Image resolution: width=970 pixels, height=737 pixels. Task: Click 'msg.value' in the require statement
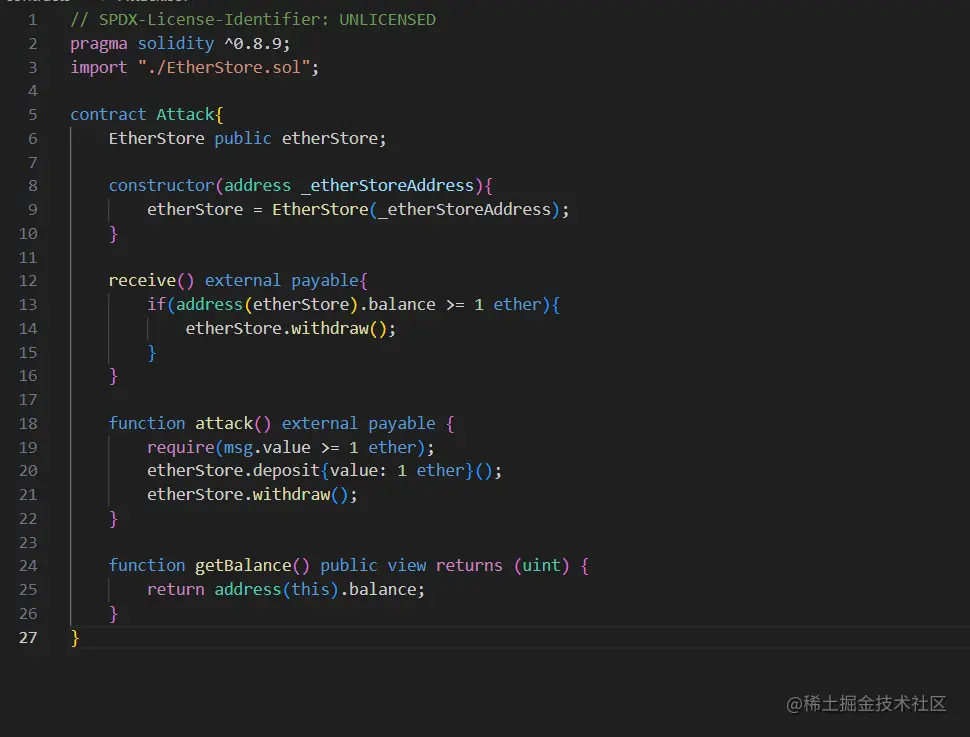267,447
